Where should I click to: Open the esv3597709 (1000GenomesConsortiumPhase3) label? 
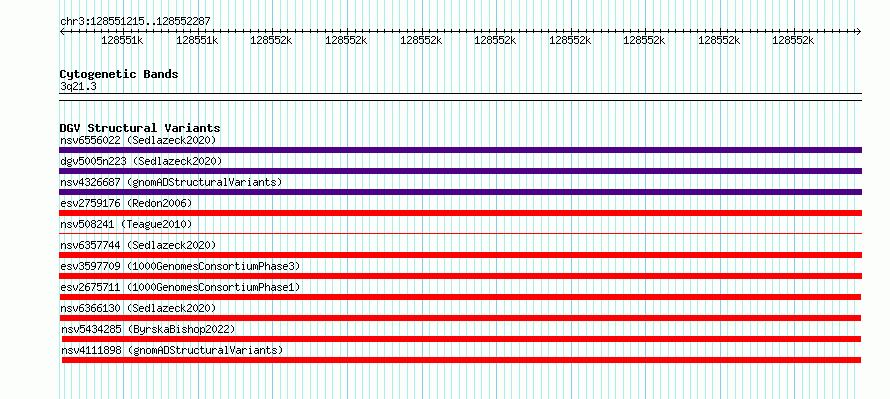180,266
